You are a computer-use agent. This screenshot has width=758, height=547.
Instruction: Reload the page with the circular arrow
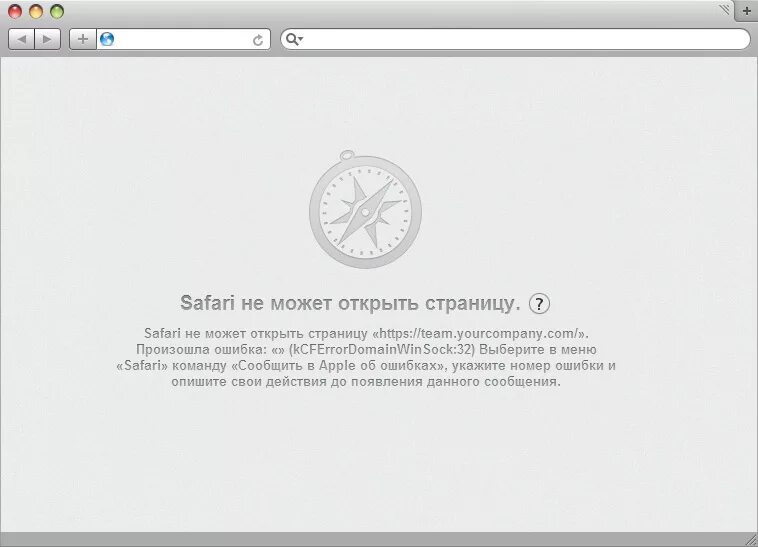click(x=258, y=40)
